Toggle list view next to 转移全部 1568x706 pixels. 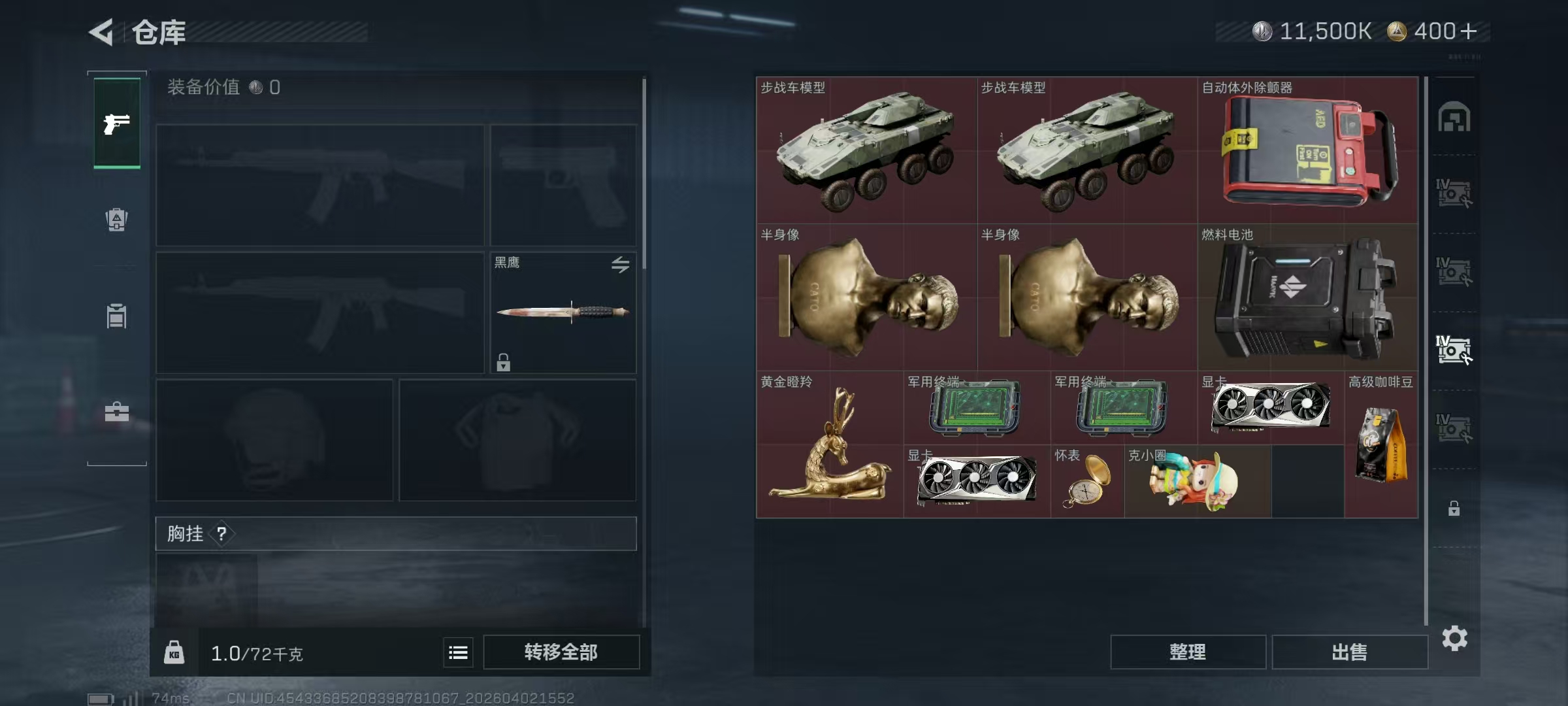pos(458,652)
